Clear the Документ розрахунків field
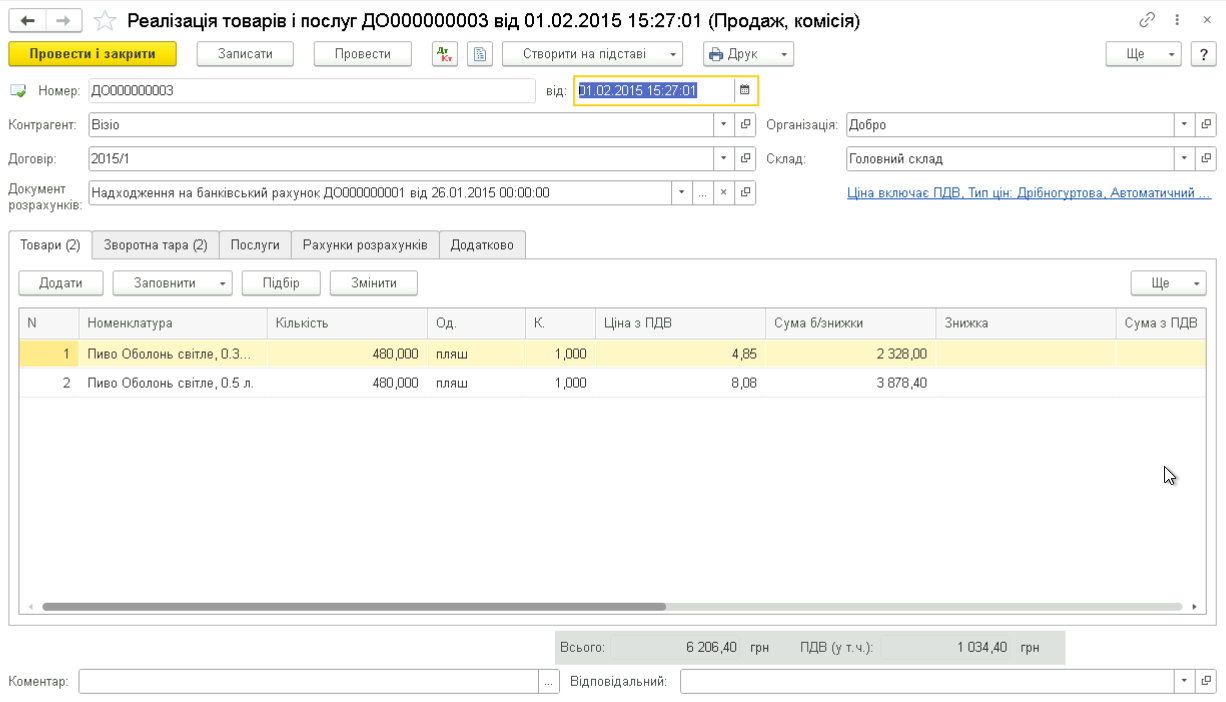The image size is (1226, 702). pos(724,193)
